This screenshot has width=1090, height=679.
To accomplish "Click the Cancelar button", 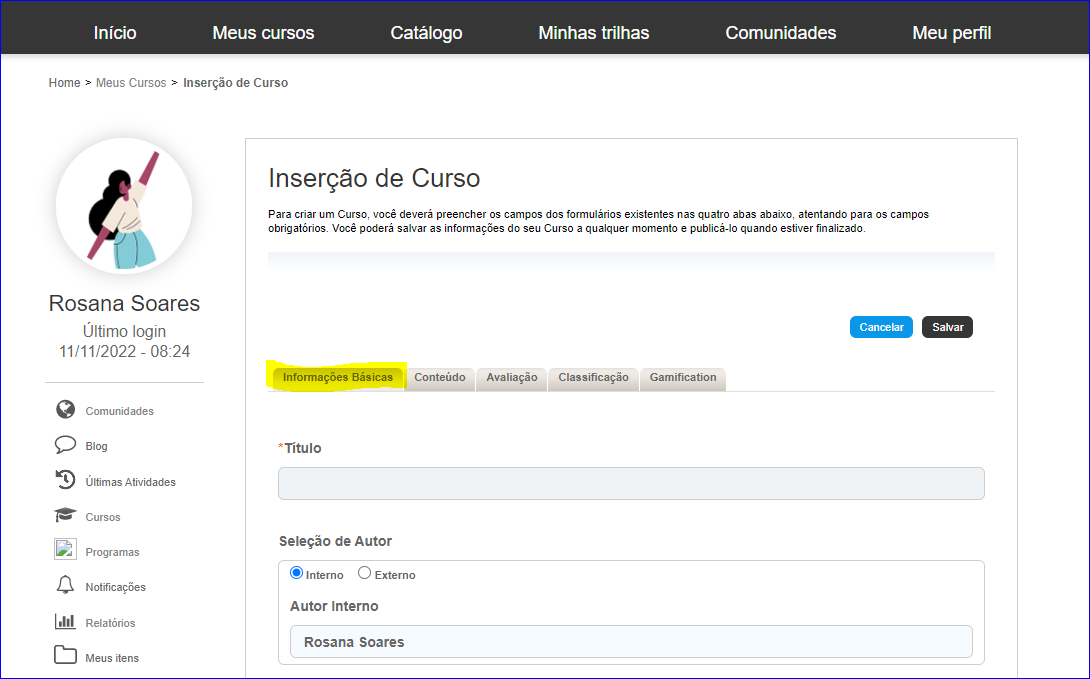I will (881, 327).
